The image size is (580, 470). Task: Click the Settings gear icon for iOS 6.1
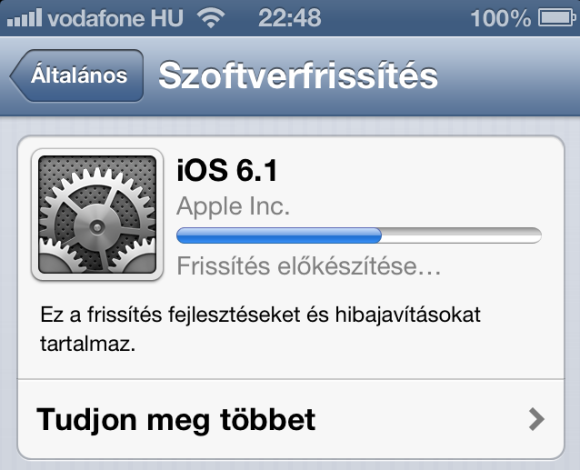[97, 214]
